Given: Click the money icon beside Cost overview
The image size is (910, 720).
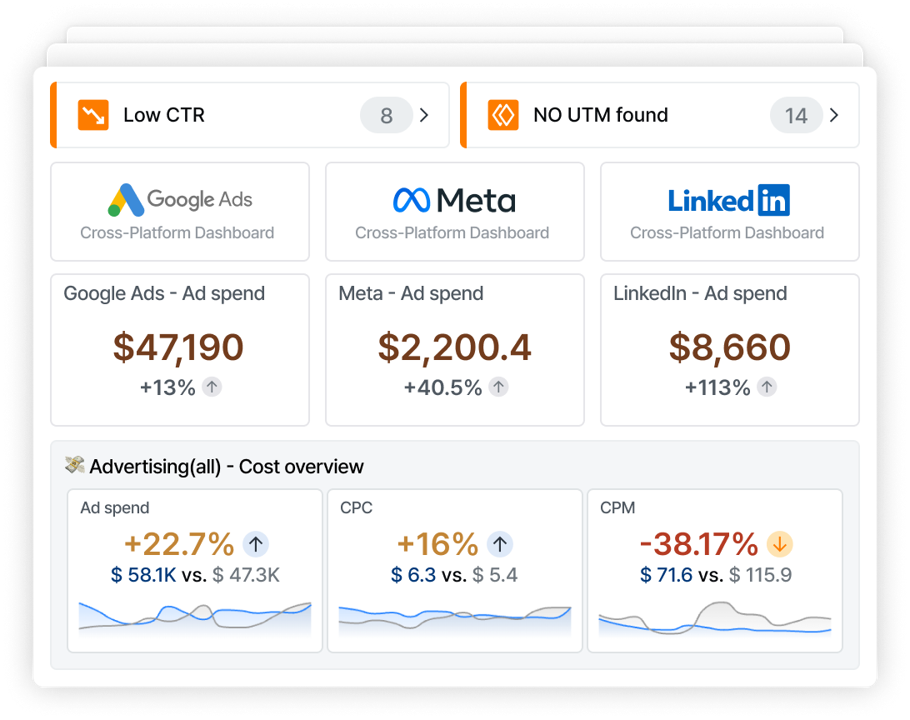Looking at the screenshot, I should coord(76,465).
